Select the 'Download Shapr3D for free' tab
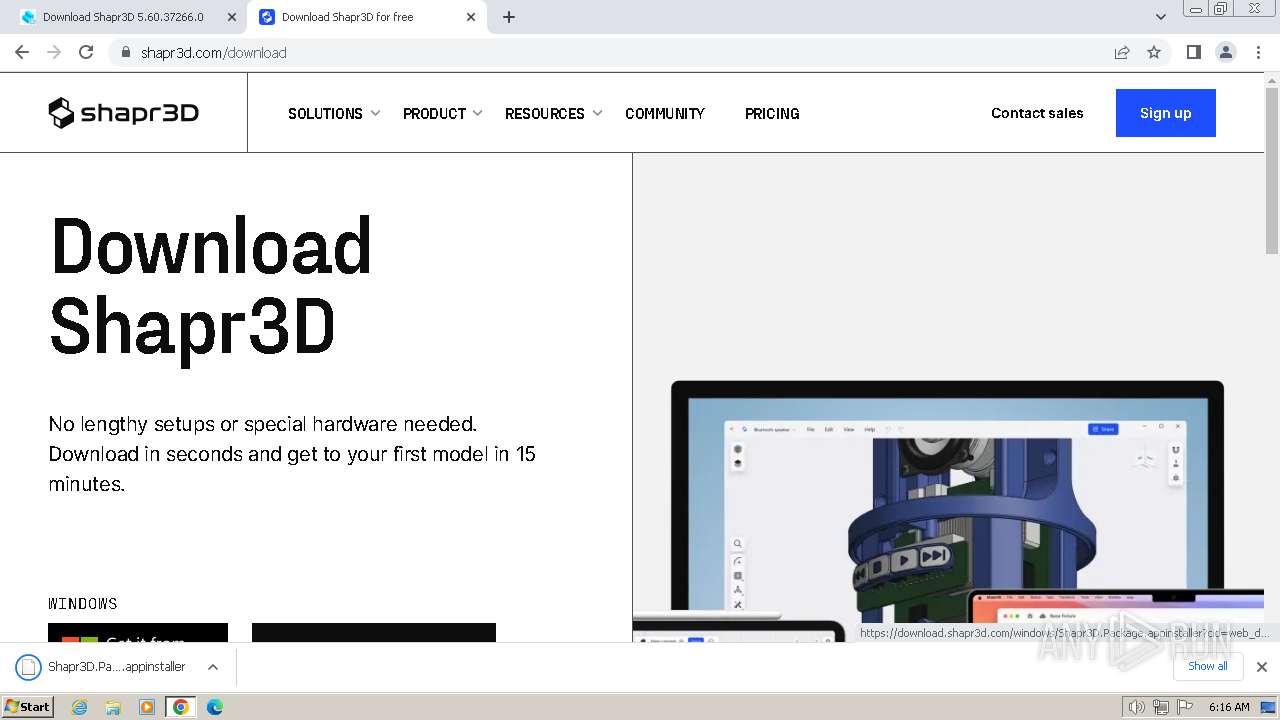Viewport: 1280px width, 720px height. [x=368, y=17]
